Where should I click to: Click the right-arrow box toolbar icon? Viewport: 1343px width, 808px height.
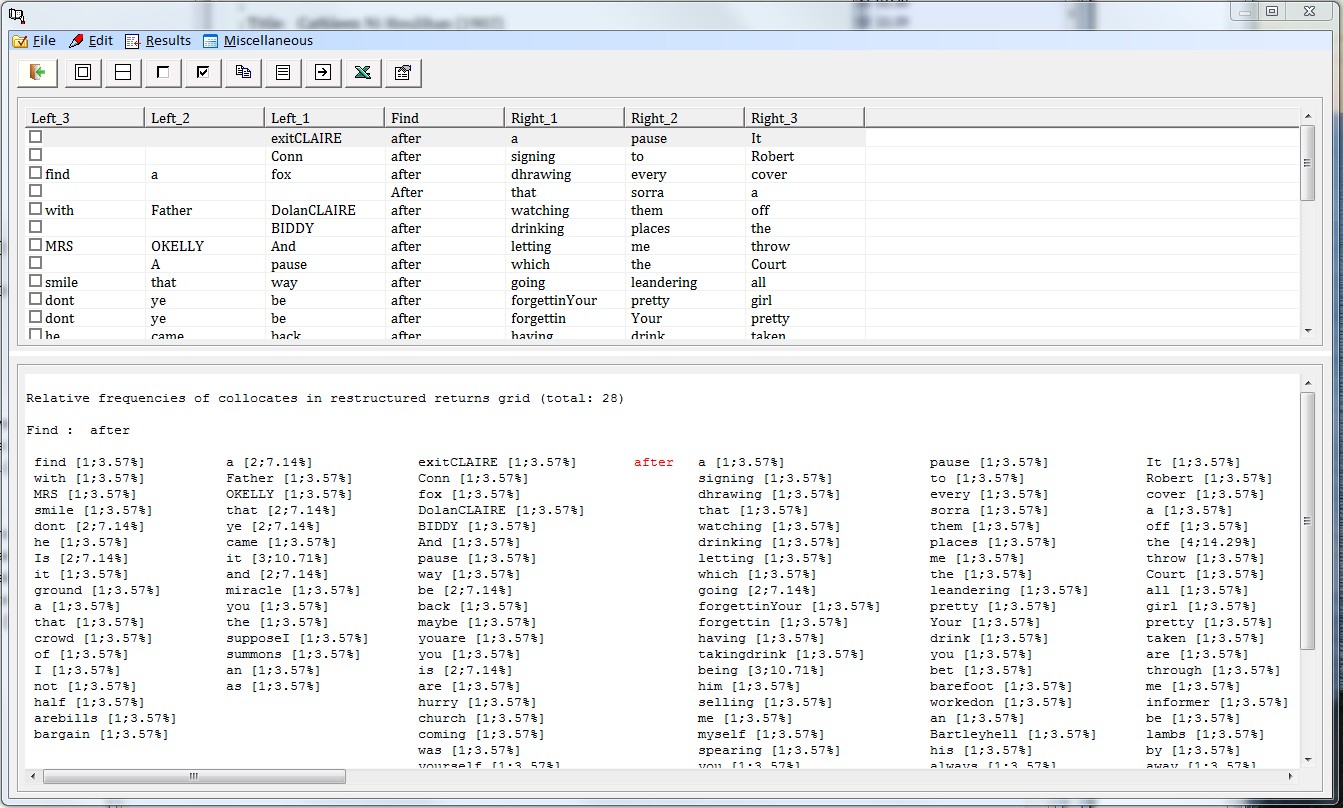[x=323, y=72]
